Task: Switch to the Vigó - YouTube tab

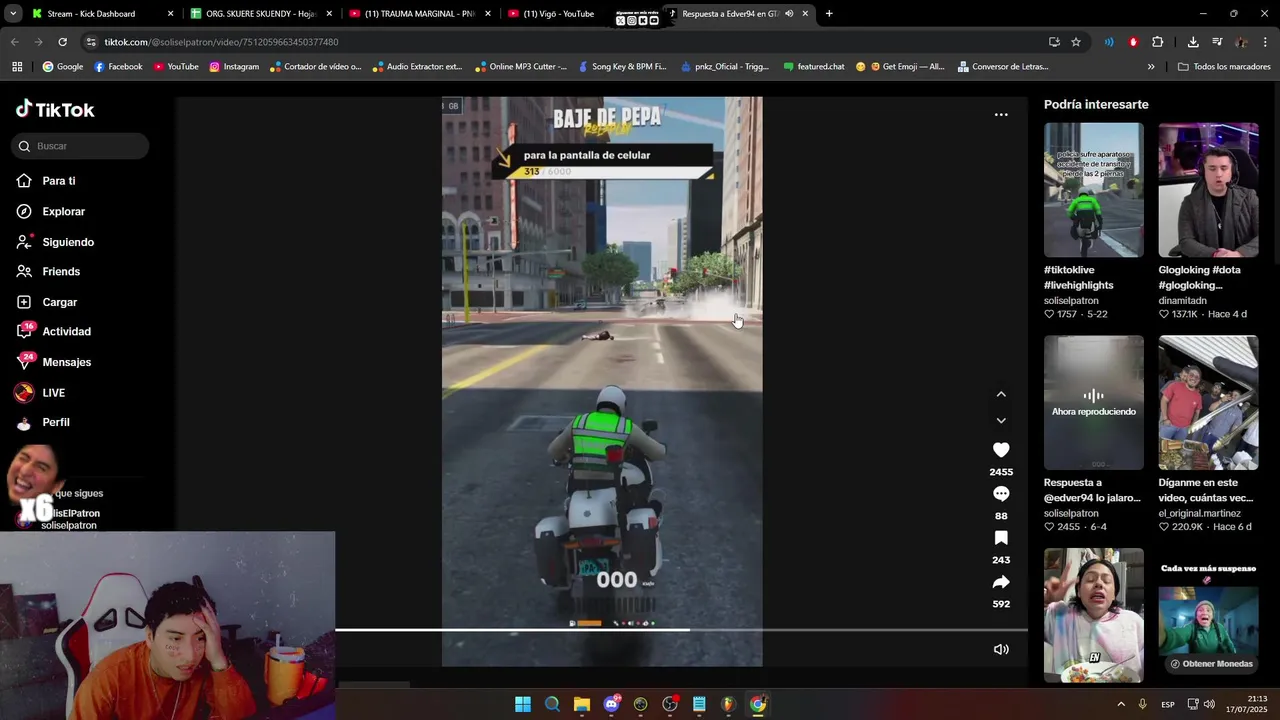Action: (558, 14)
